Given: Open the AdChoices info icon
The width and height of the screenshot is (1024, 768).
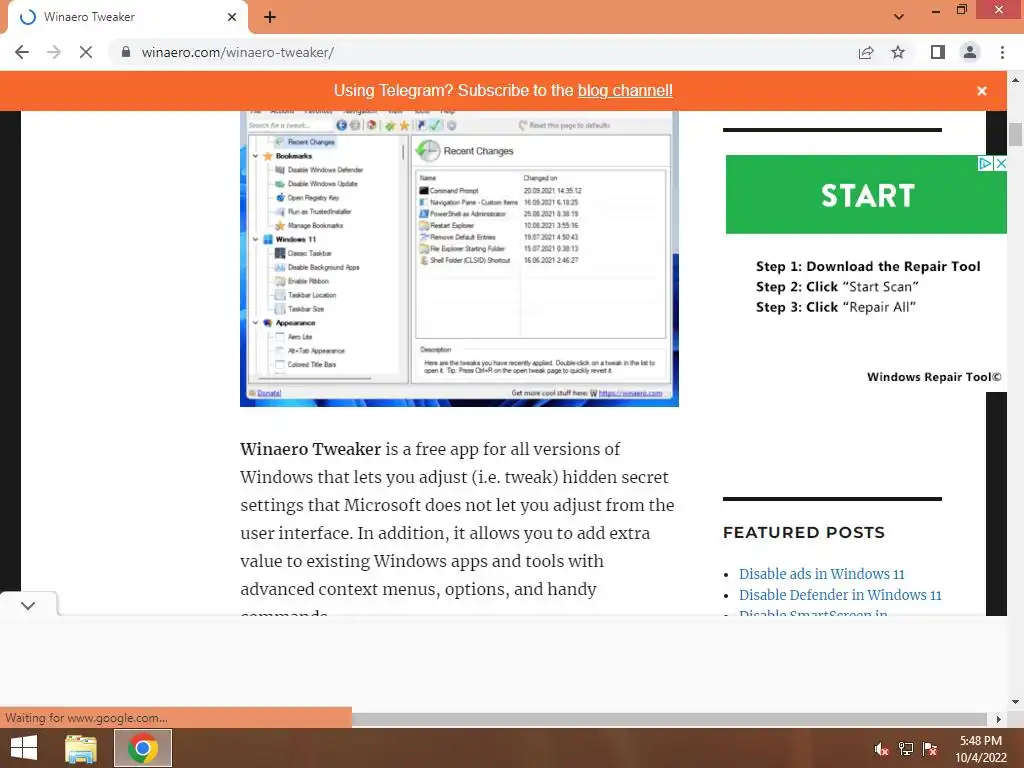Looking at the screenshot, I should point(985,163).
